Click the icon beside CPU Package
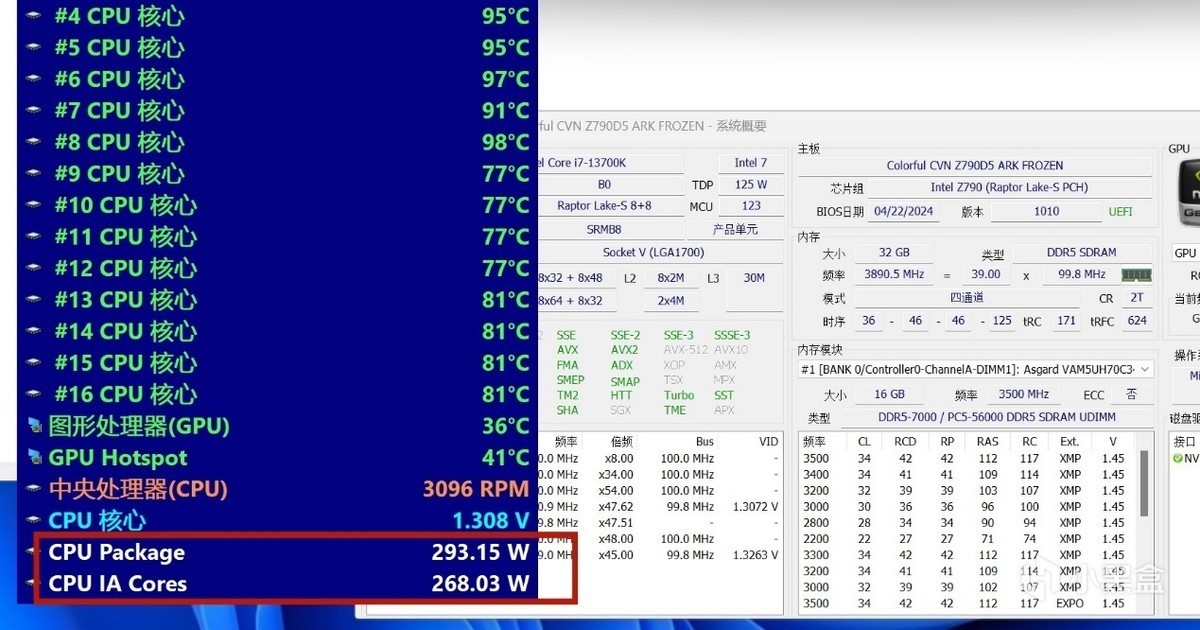 (x=34, y=553)
